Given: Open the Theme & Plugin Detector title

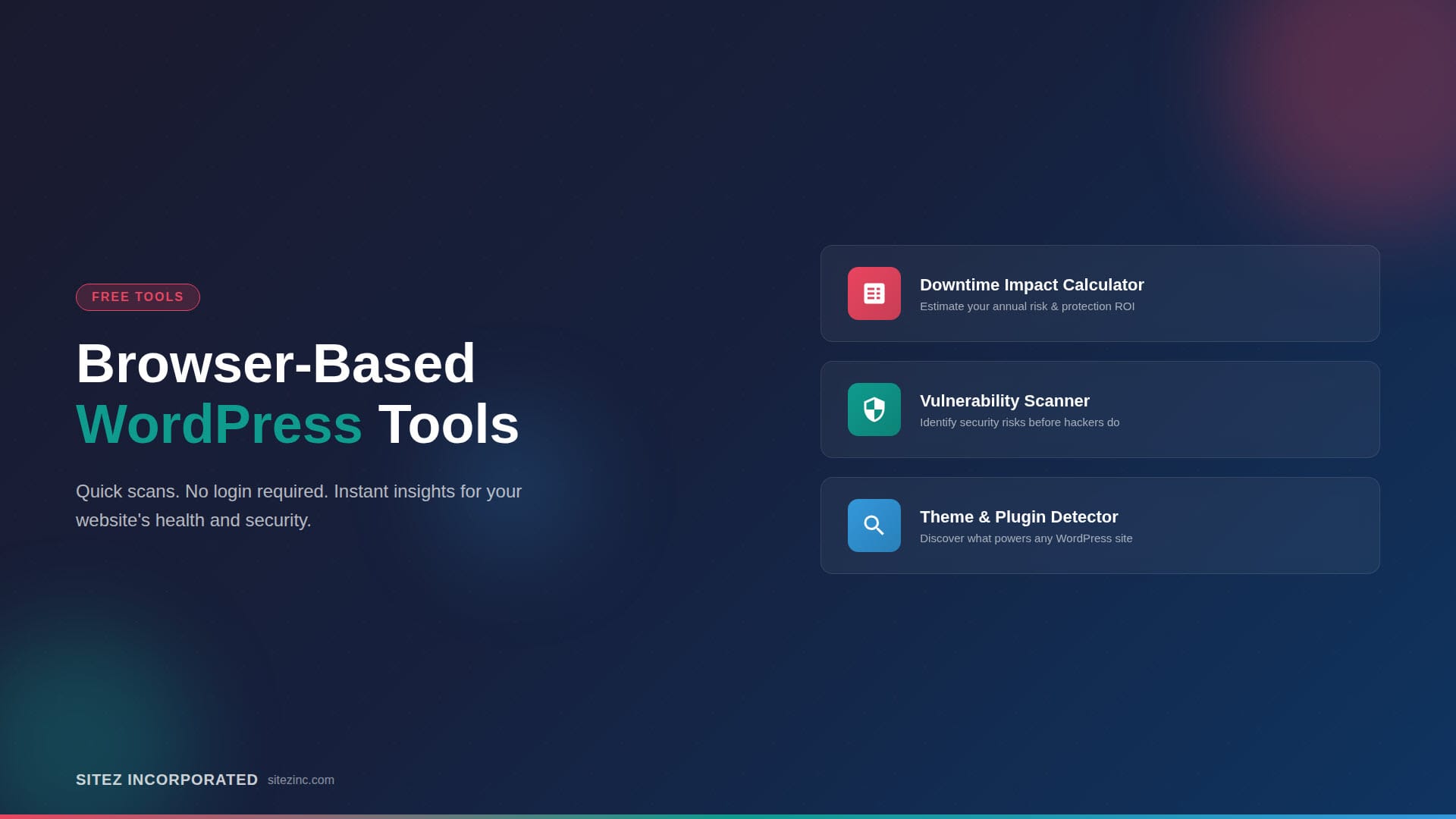Looking at the screenshot, I should pos(1018,517).
